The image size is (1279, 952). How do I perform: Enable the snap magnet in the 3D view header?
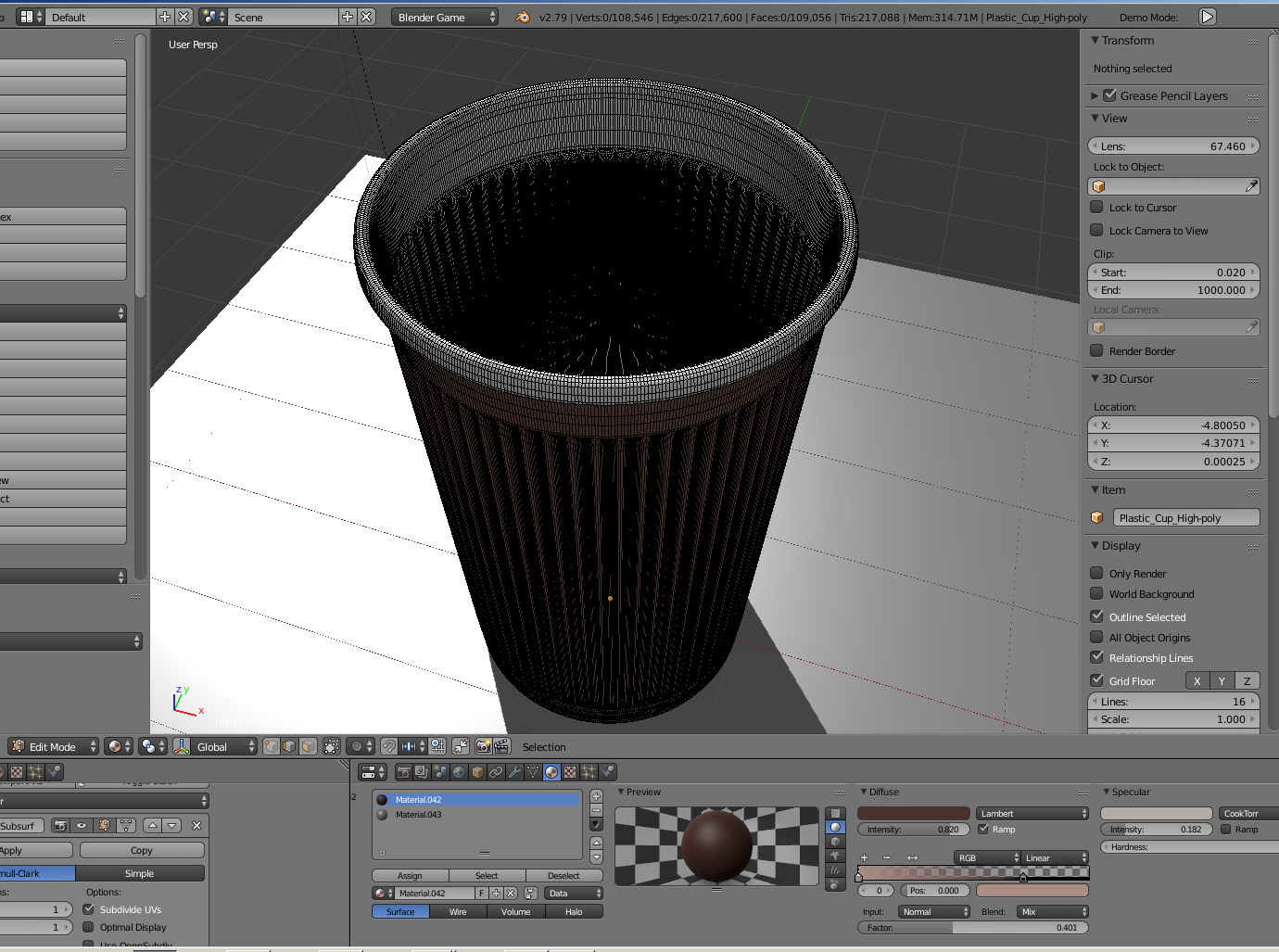point(387,746)
